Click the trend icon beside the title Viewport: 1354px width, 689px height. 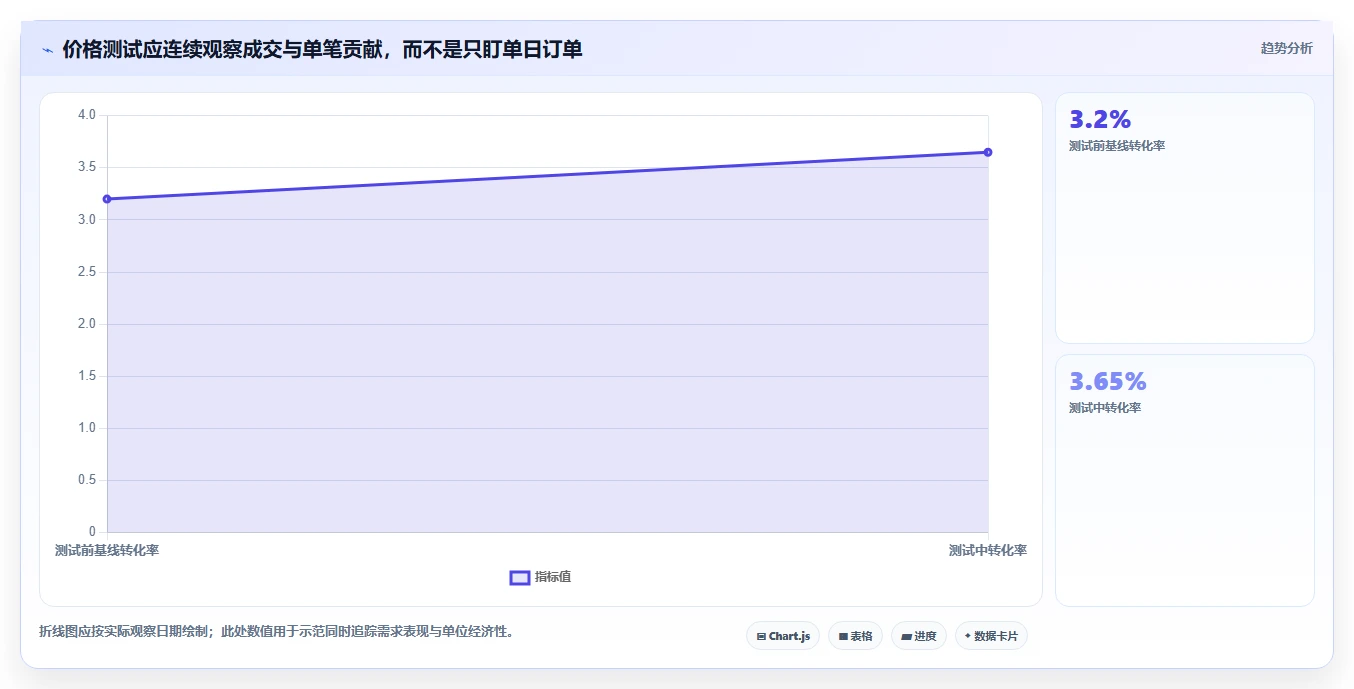click(x=47, y=50)
